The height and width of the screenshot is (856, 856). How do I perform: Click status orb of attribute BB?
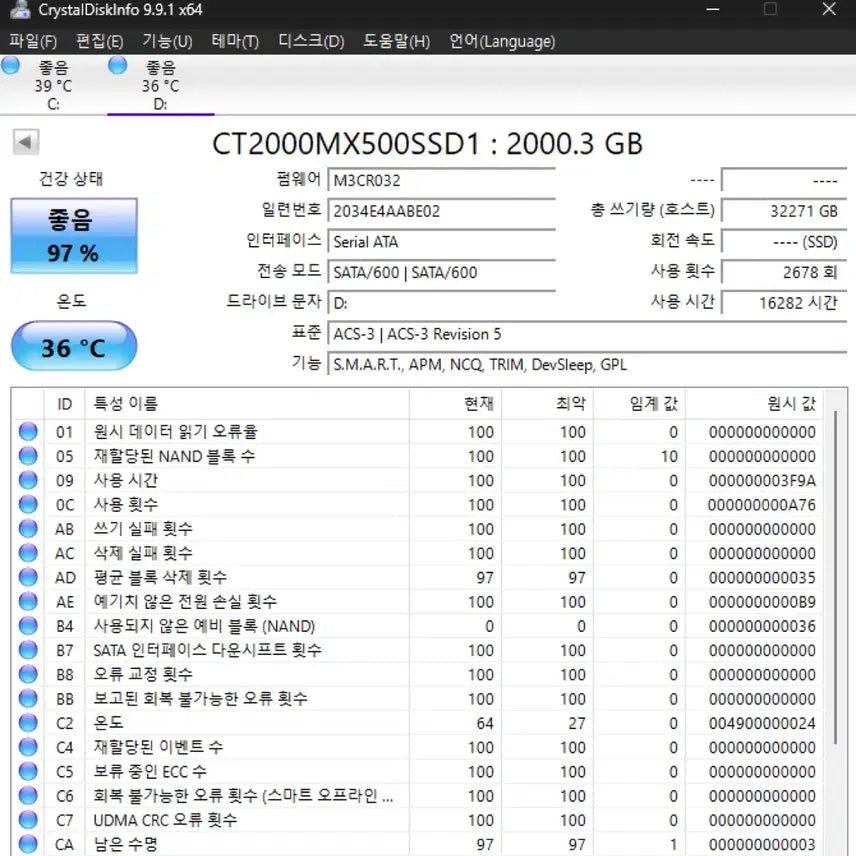click(28, 698)
